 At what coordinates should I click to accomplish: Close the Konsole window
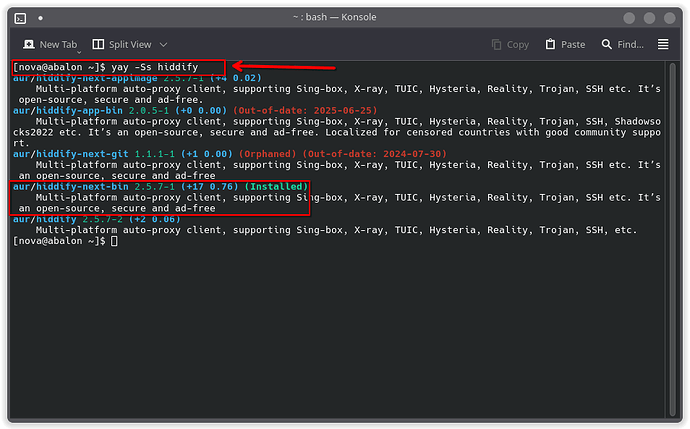coord(669,18)
